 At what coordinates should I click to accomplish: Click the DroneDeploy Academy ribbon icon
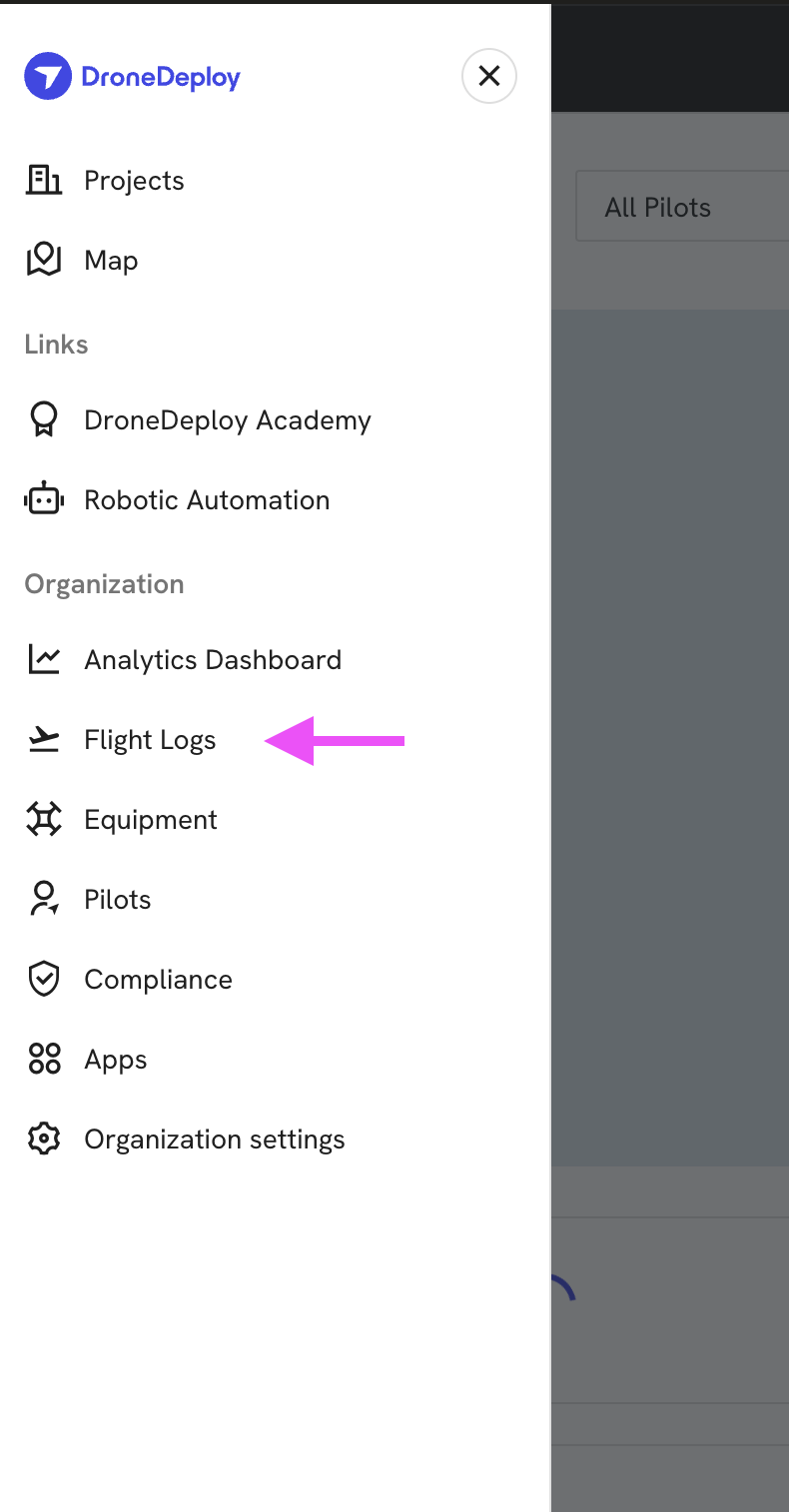44,419
